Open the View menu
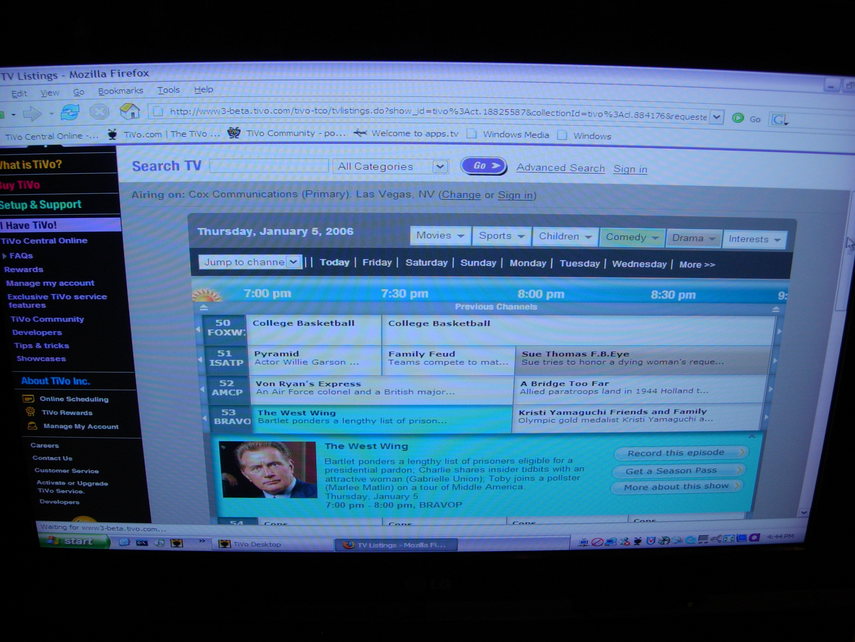This screenshot has height=642, width=855. pyautogui.click(x=50, y=93)
